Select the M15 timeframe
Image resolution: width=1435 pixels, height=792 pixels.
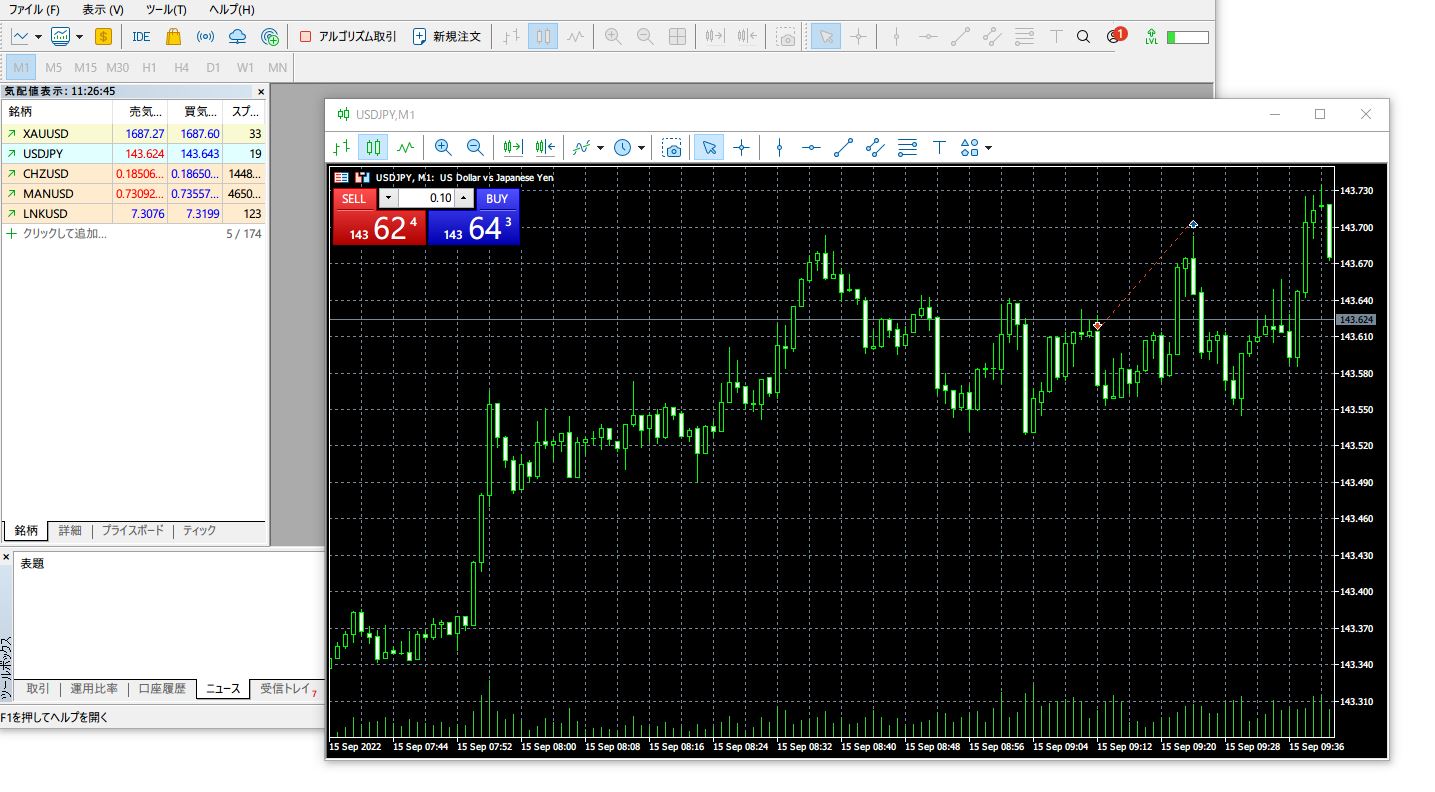pyautogui.click(x=85, y=68)
